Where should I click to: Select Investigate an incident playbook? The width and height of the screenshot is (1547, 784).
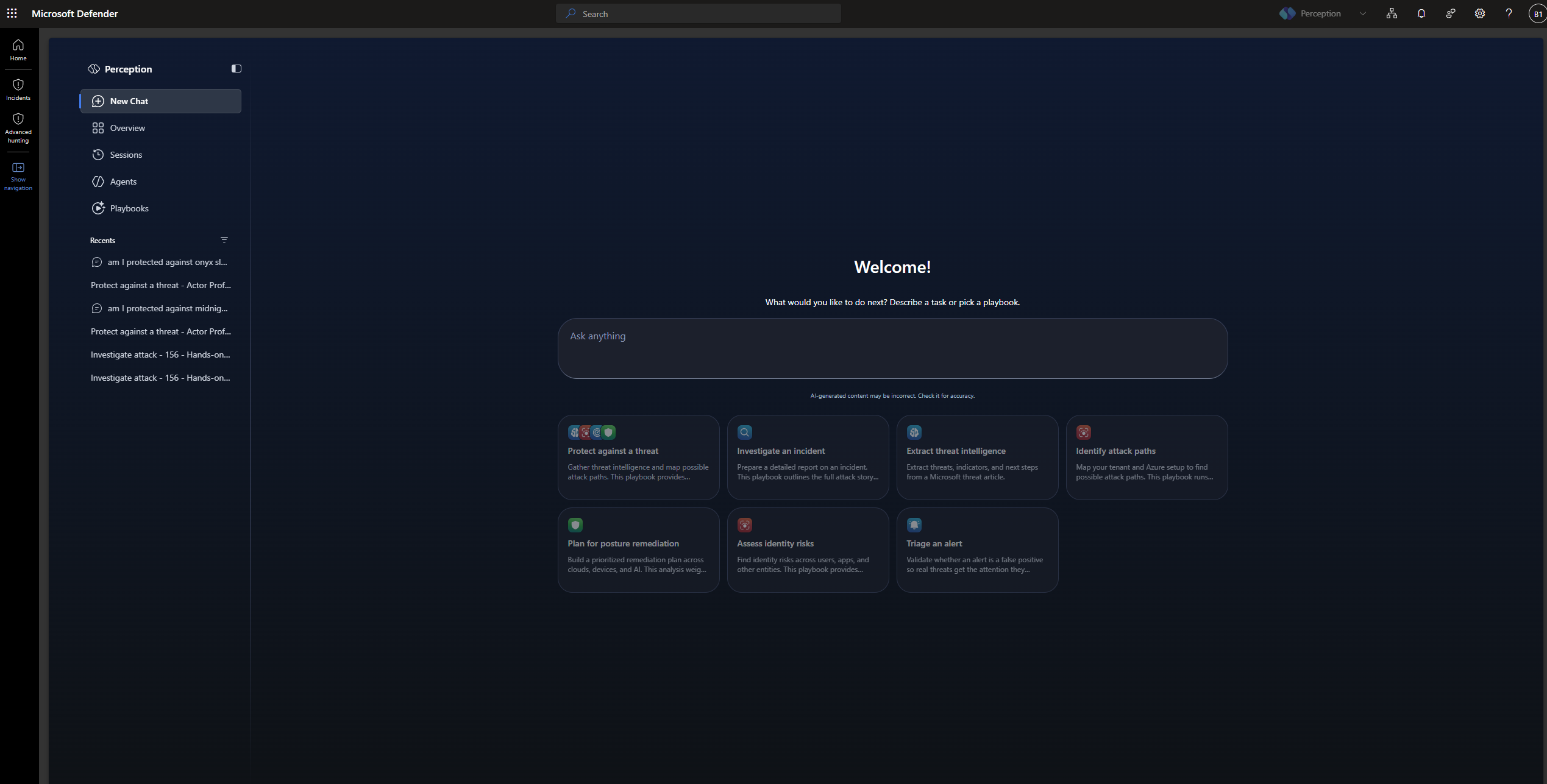808,457
